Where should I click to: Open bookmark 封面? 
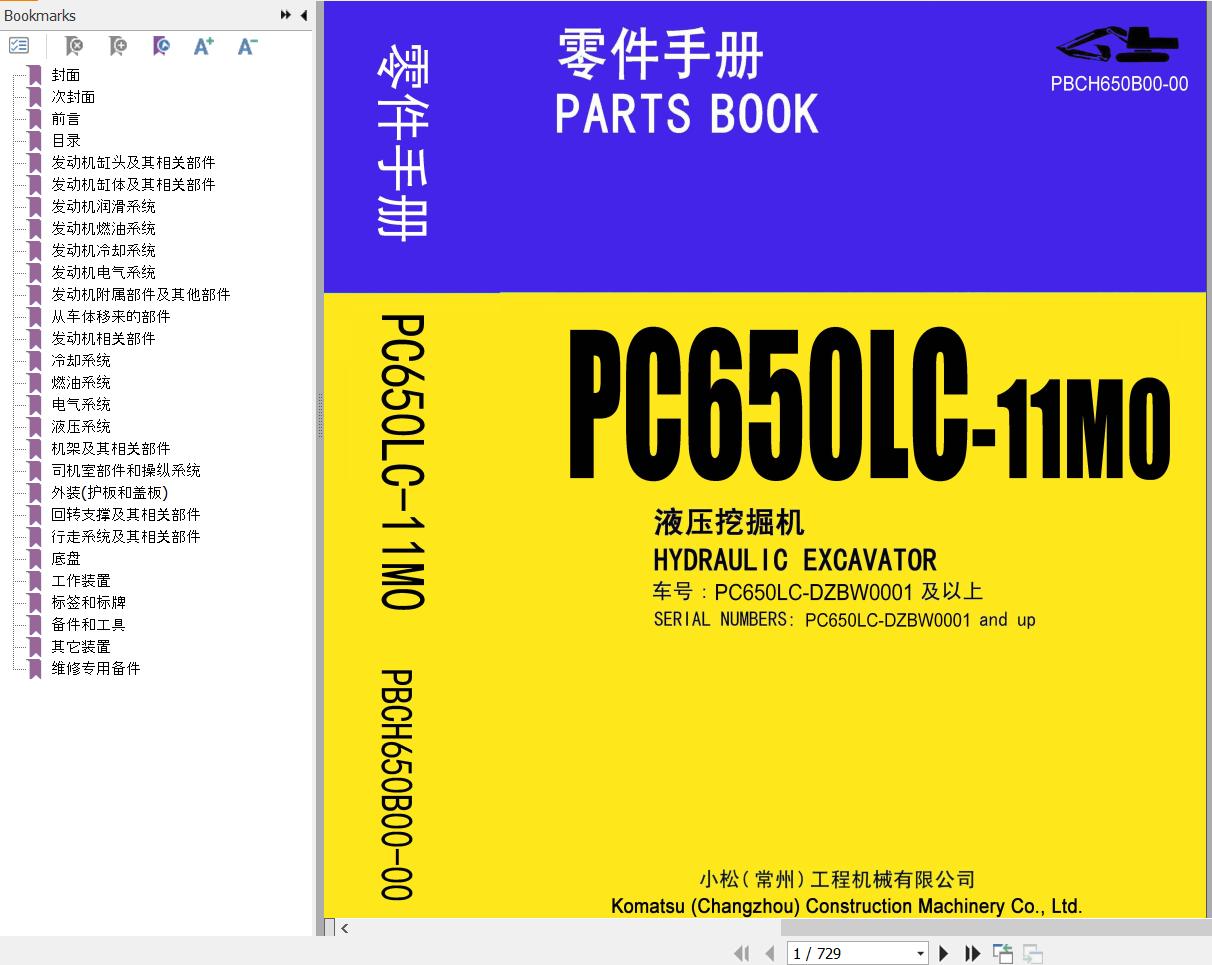tap(66, 75)
